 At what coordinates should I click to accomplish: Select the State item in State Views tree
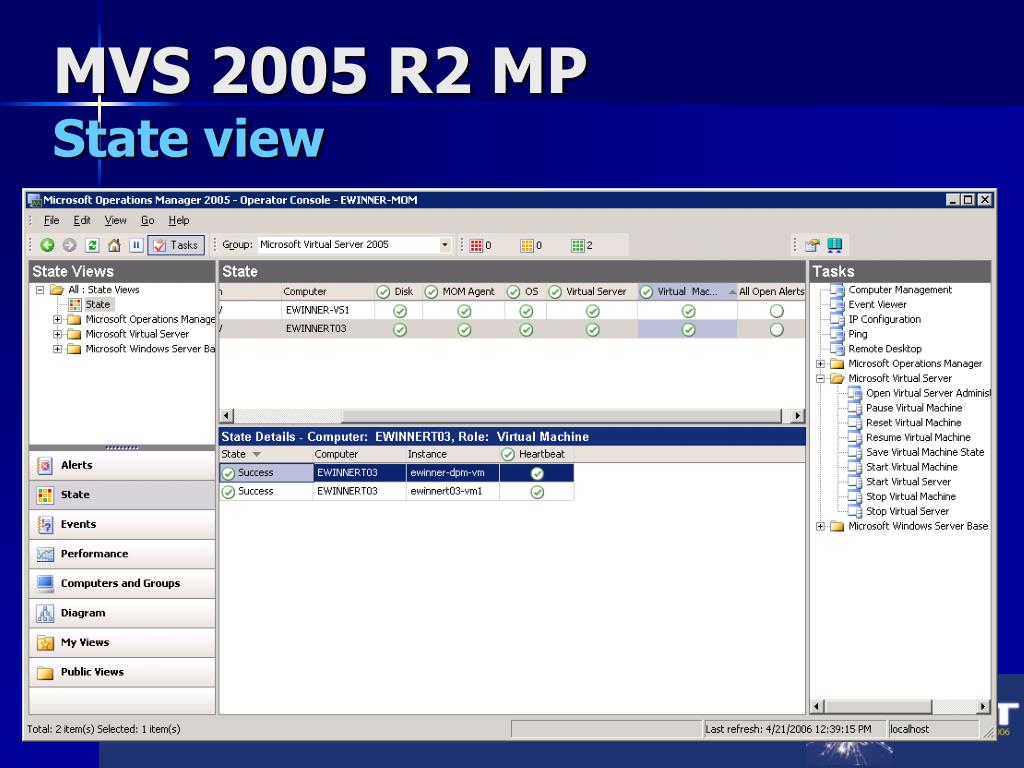[x=98, y=304]
